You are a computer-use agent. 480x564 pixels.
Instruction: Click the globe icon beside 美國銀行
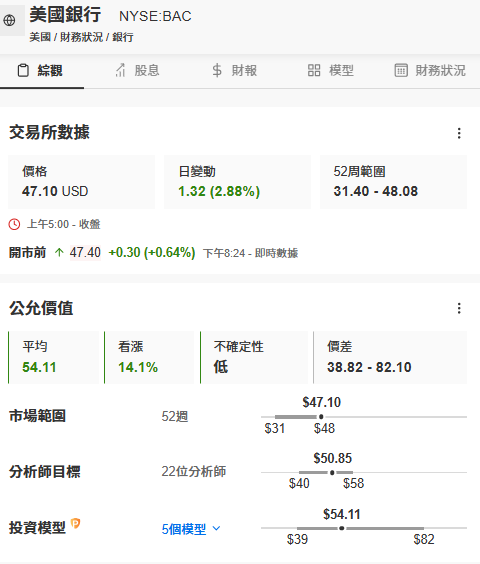tap(9, 20)
